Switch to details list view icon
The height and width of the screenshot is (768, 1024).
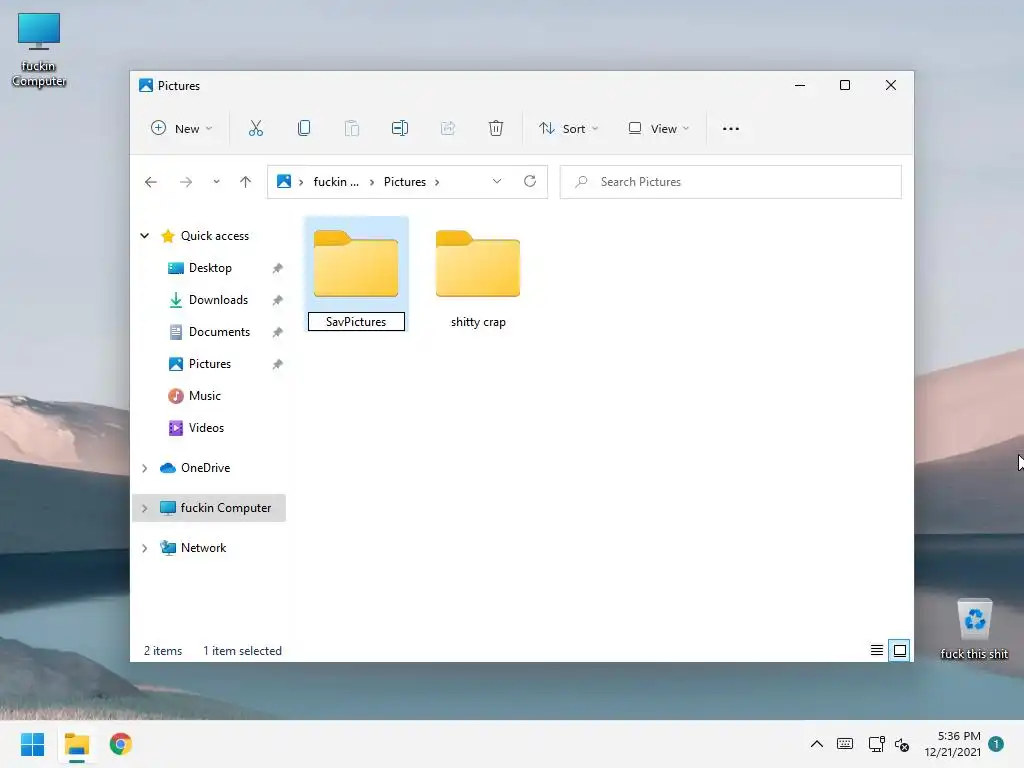(x=876, y=650)
